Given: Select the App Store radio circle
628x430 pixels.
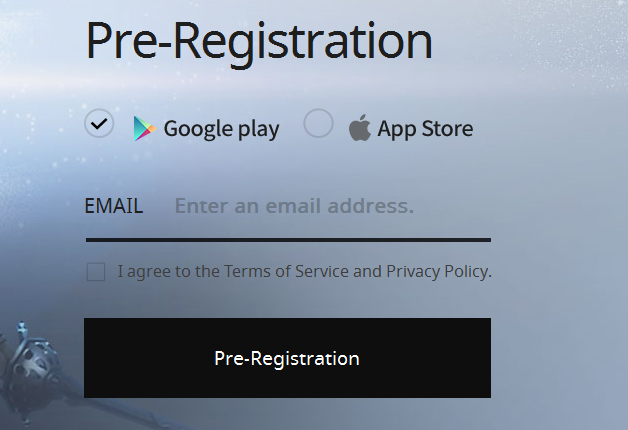Looking at the screenshot, I should pos(318,124).
